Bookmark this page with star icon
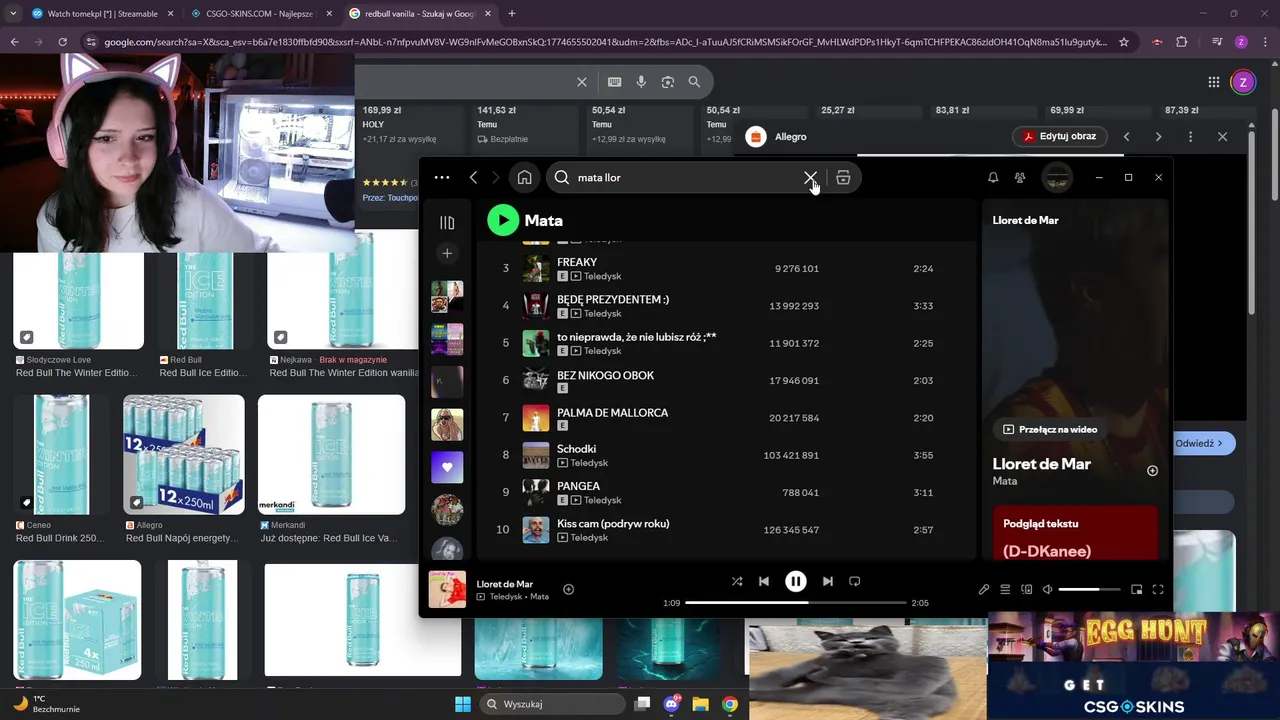This screenshot has height=720, width=1280. coord(1124,42)
